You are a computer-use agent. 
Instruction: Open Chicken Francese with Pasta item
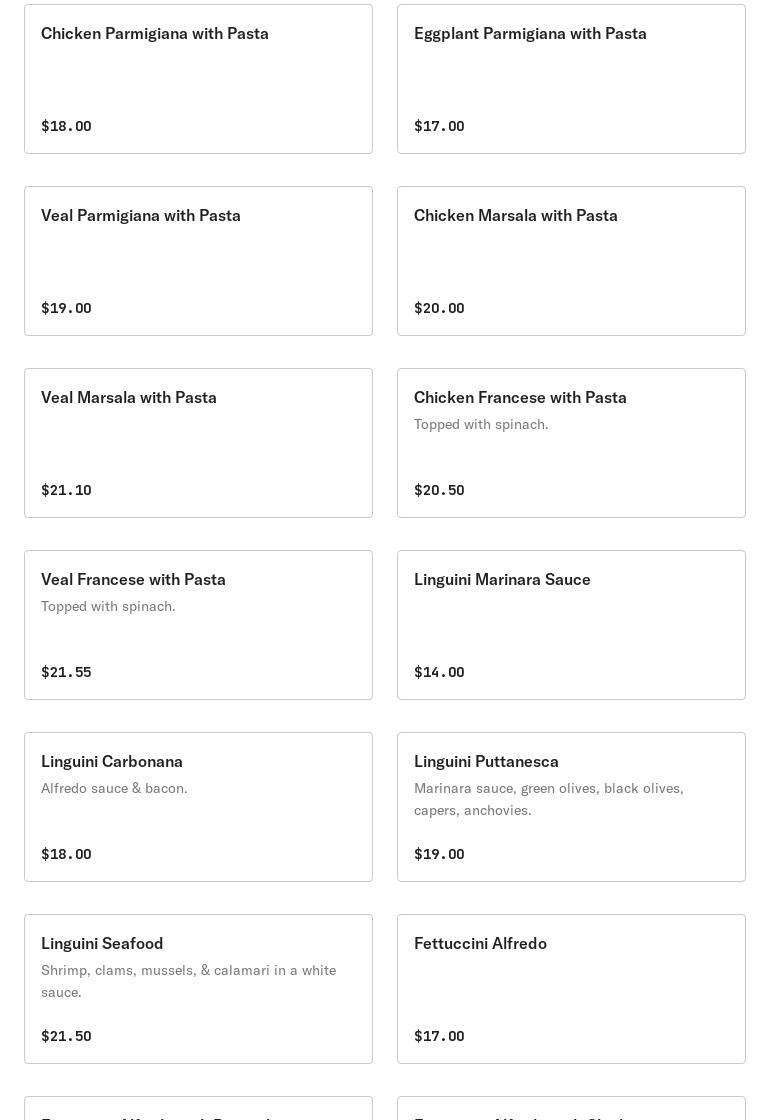(571, 443)
